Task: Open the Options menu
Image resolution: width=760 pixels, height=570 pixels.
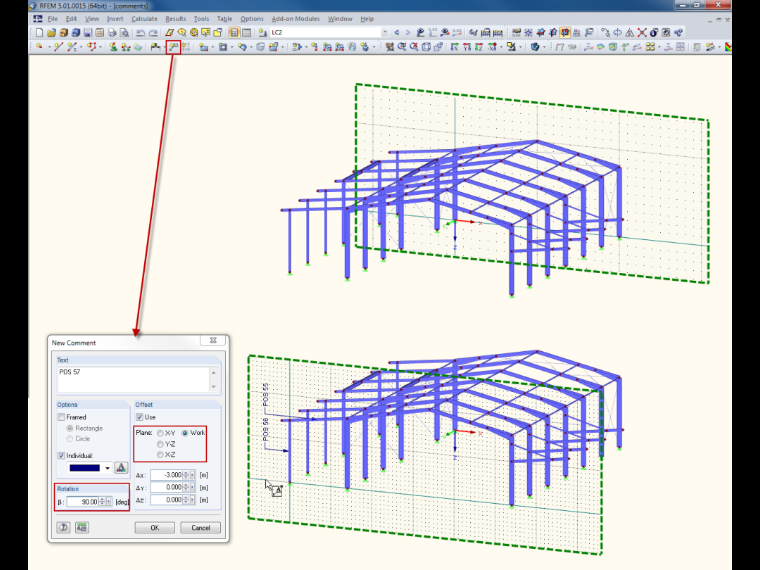Action: (252, 19)
